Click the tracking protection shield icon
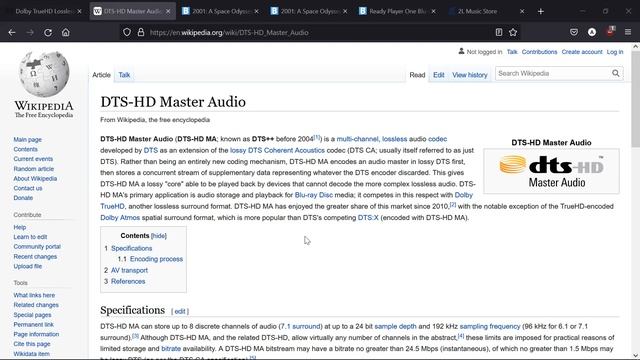Image resolution: width=640 pixels, height=360 pixels. 127,32
